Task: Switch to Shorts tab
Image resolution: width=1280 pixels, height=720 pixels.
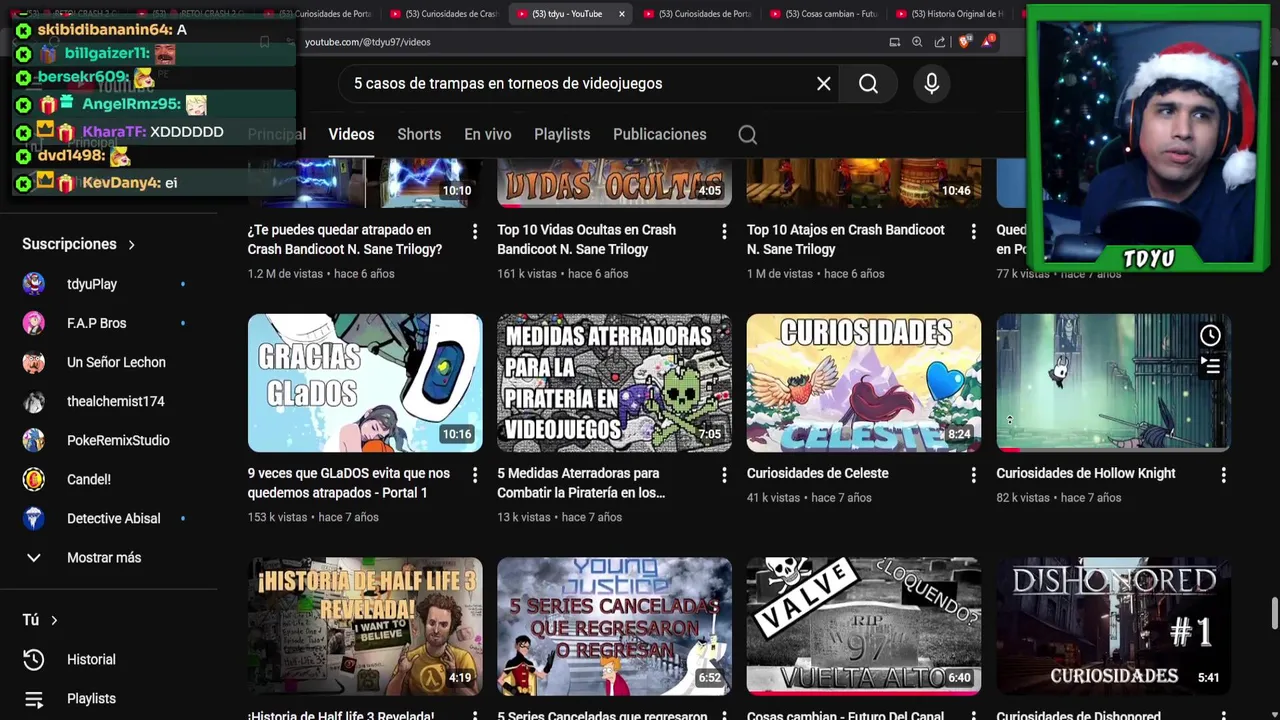Action: 419,134
